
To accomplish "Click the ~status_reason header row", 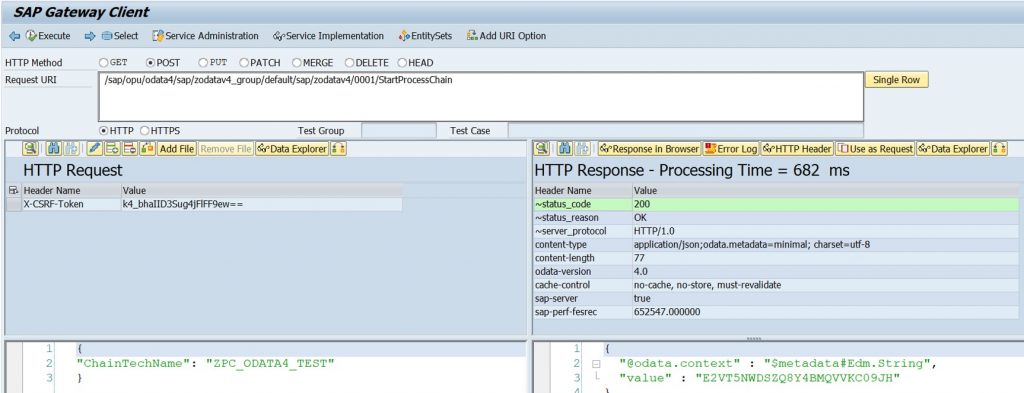I will coord(776,217).
